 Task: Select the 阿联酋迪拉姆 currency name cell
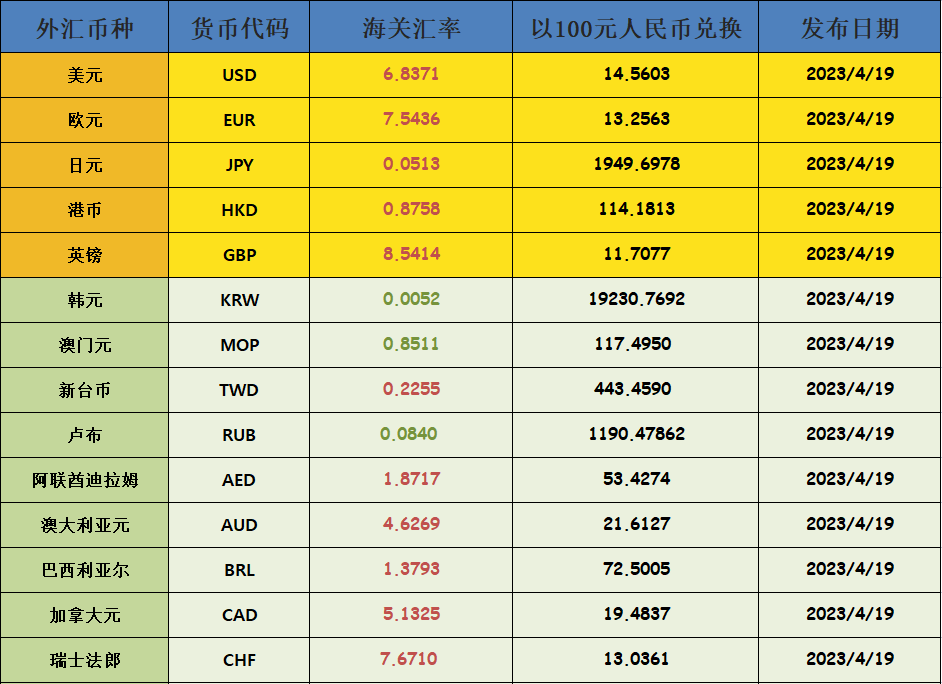click(85, 480)
